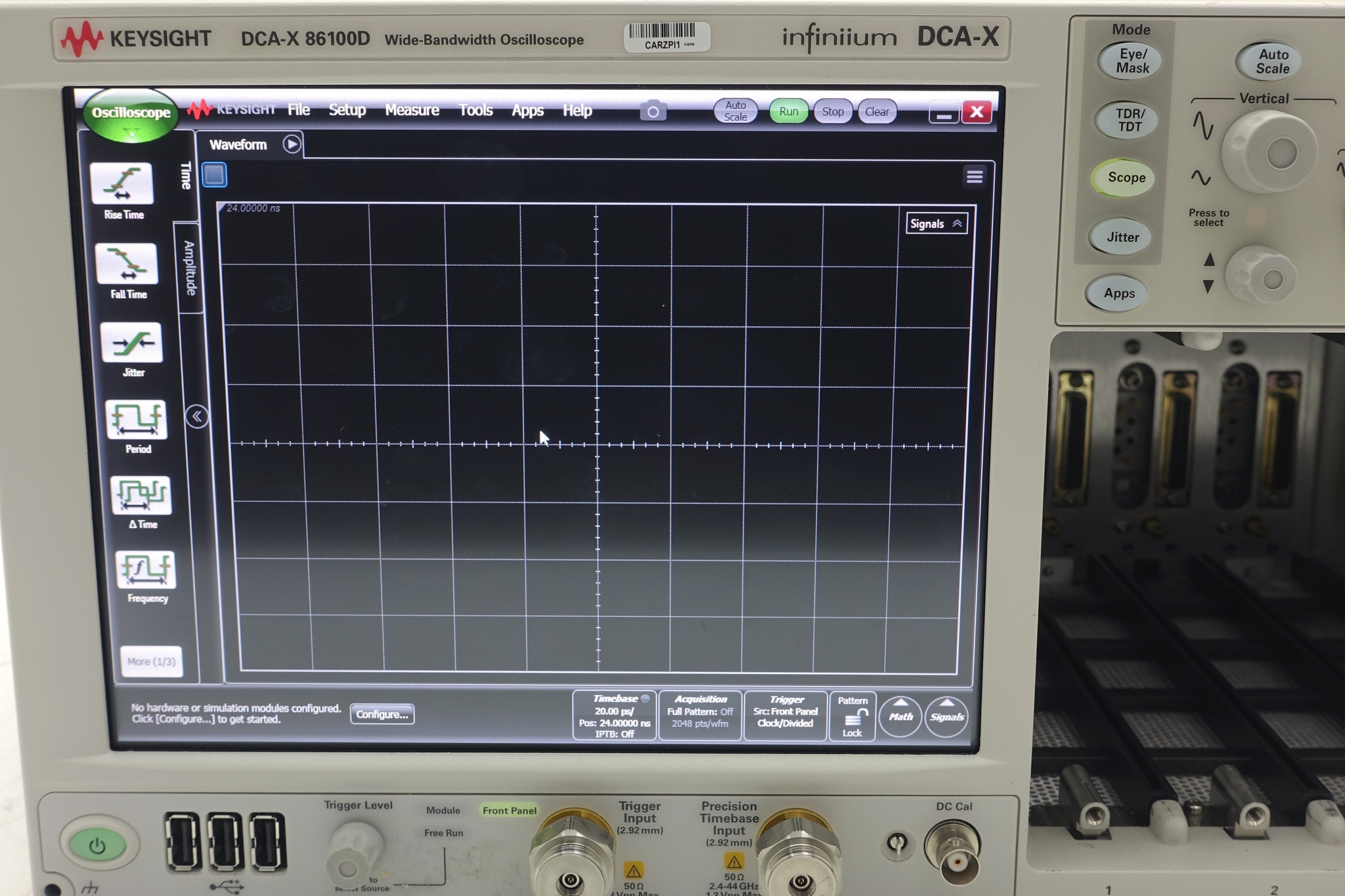
Task: Open the Math panel button
Action: pyautogui.click(x=900, y=717)
